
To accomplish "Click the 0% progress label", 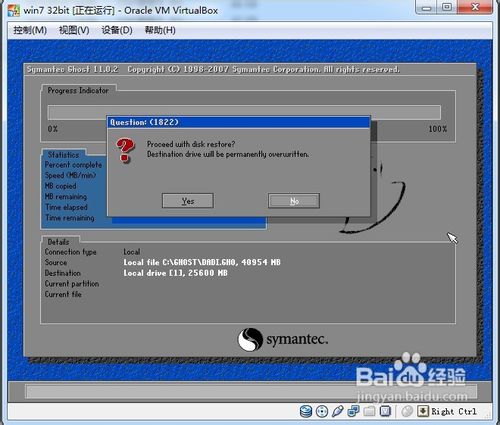I will coord(53,129).
